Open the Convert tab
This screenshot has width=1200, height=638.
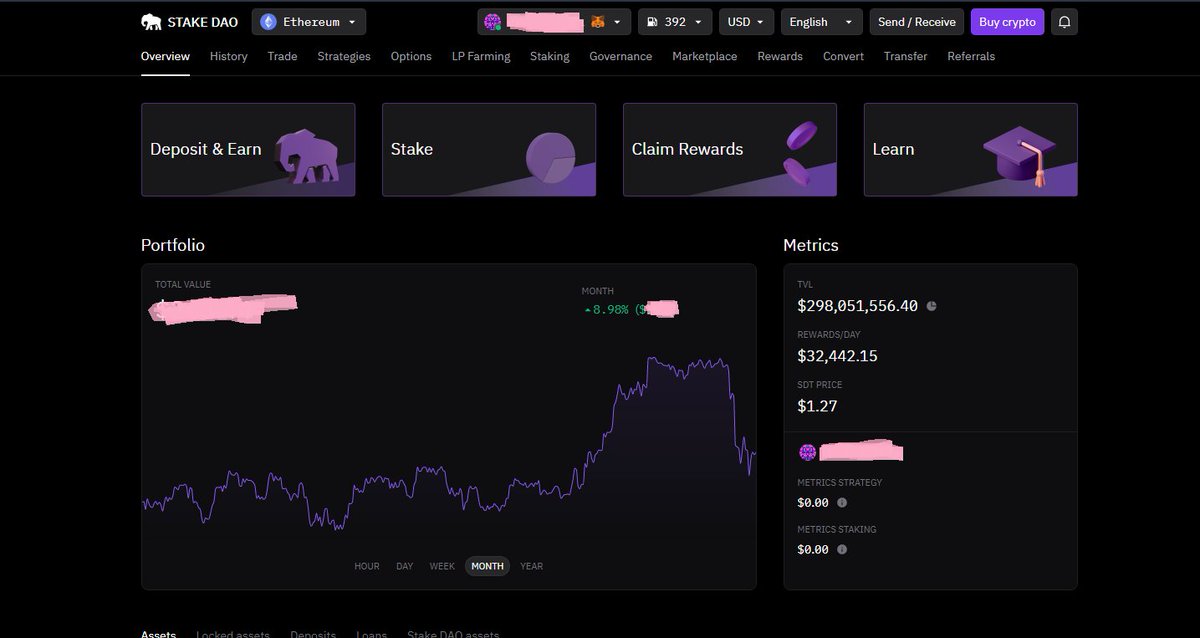[843, 56]
